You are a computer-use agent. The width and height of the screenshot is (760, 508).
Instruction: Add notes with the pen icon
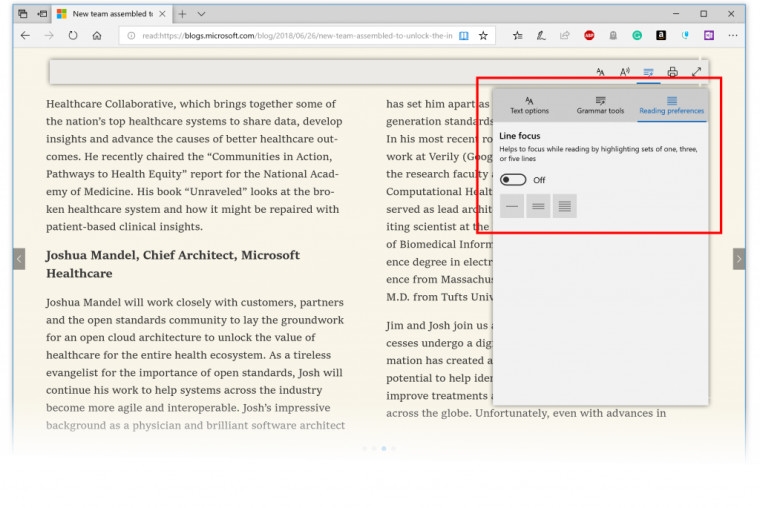pos(541,35)
